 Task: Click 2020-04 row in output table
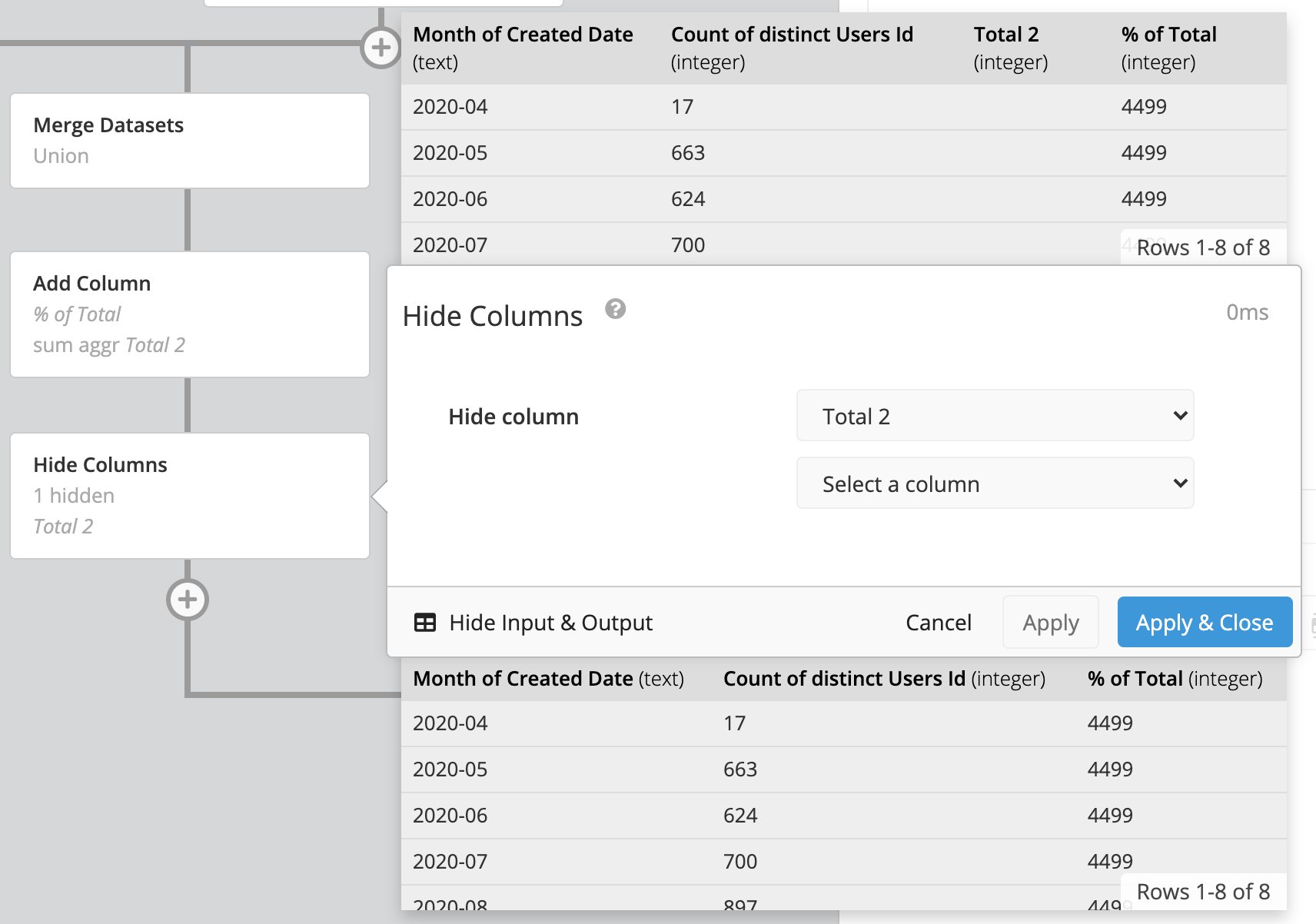[843, 723]
